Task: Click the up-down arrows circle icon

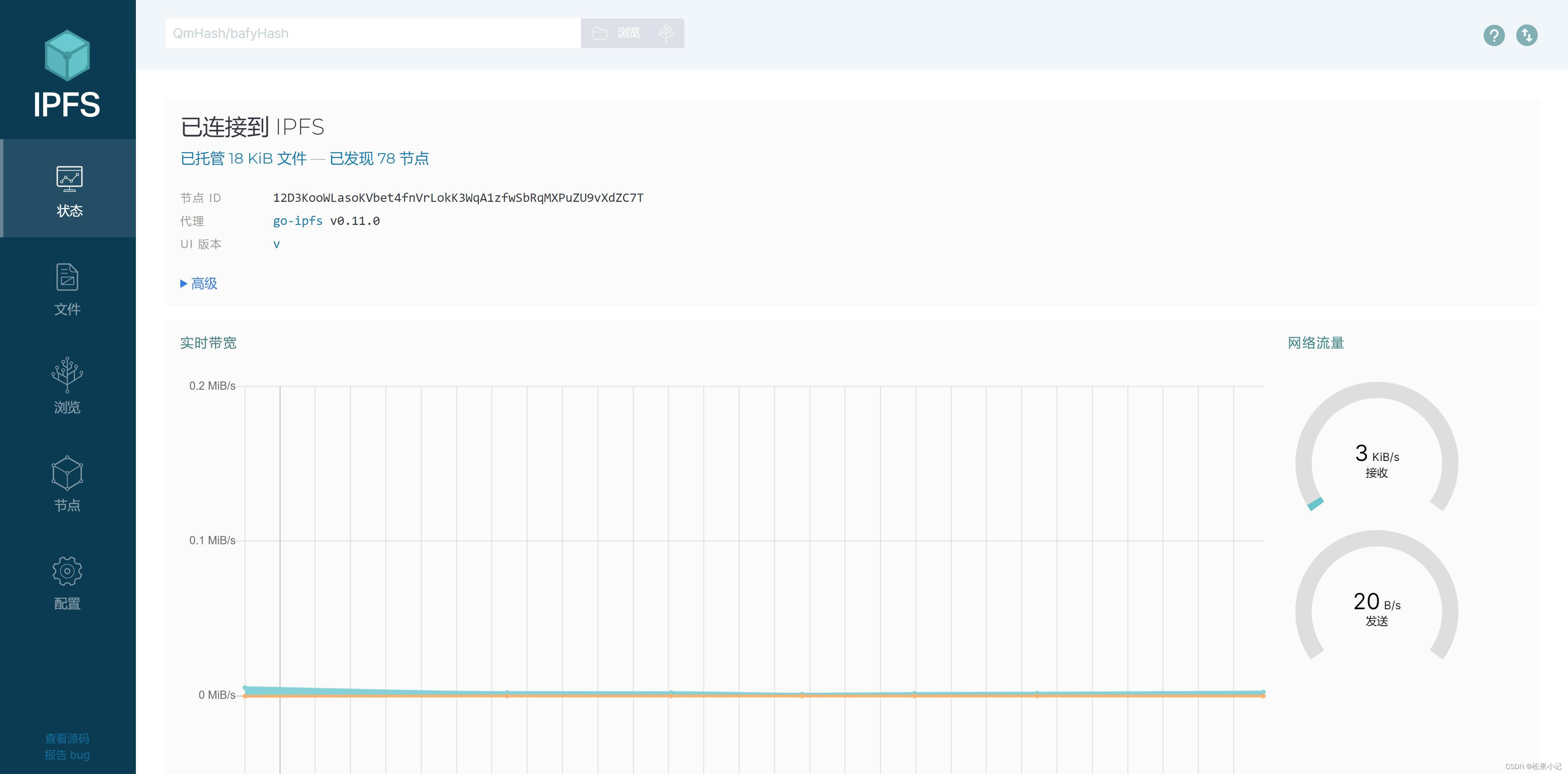Action: (x=1526, y=35)
